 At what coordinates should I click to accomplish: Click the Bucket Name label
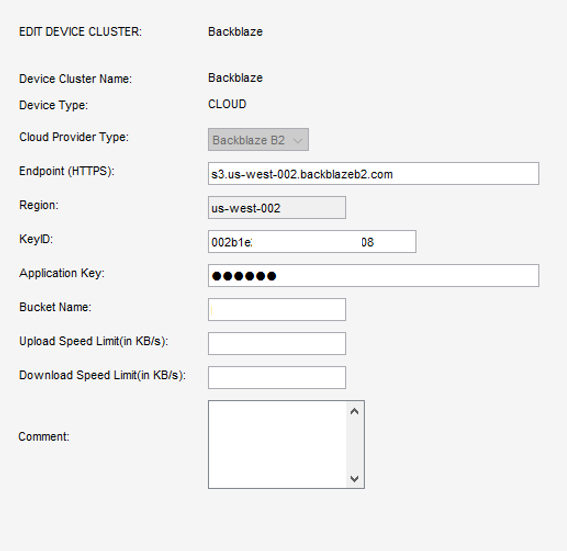pyautogui.click(x=55, y=307)
